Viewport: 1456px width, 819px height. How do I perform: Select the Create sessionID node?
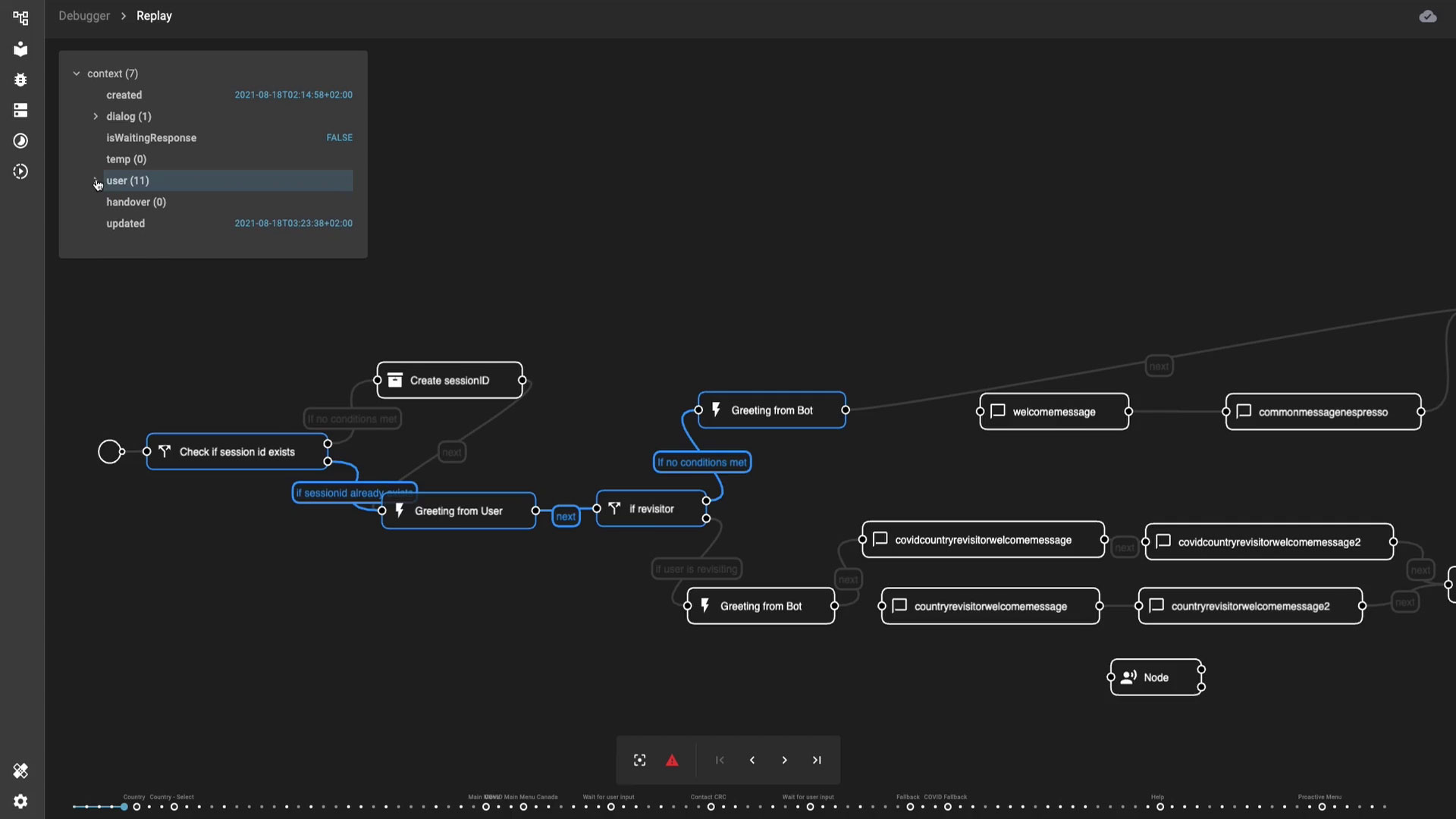point(450,380)
